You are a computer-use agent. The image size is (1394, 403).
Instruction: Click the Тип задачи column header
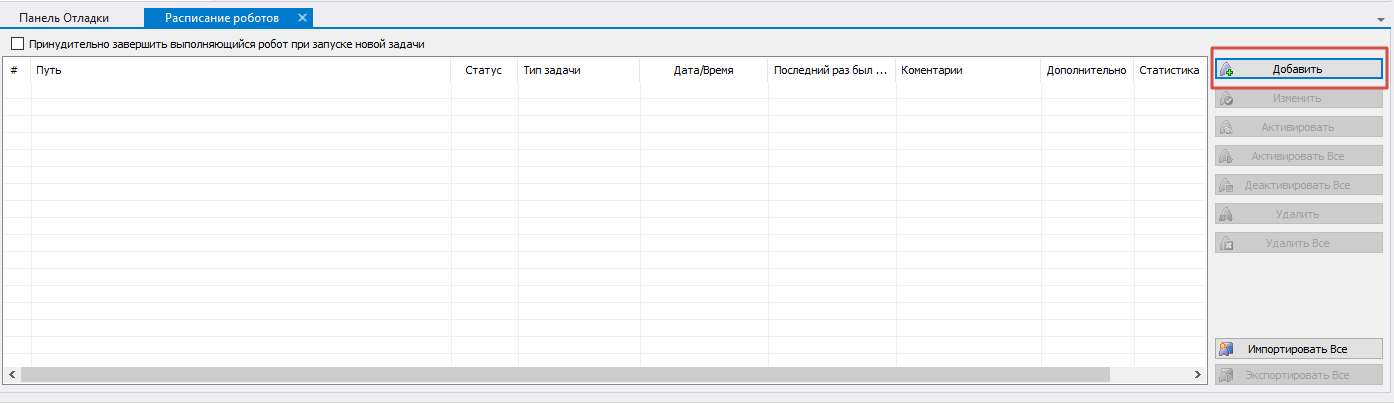579,70
